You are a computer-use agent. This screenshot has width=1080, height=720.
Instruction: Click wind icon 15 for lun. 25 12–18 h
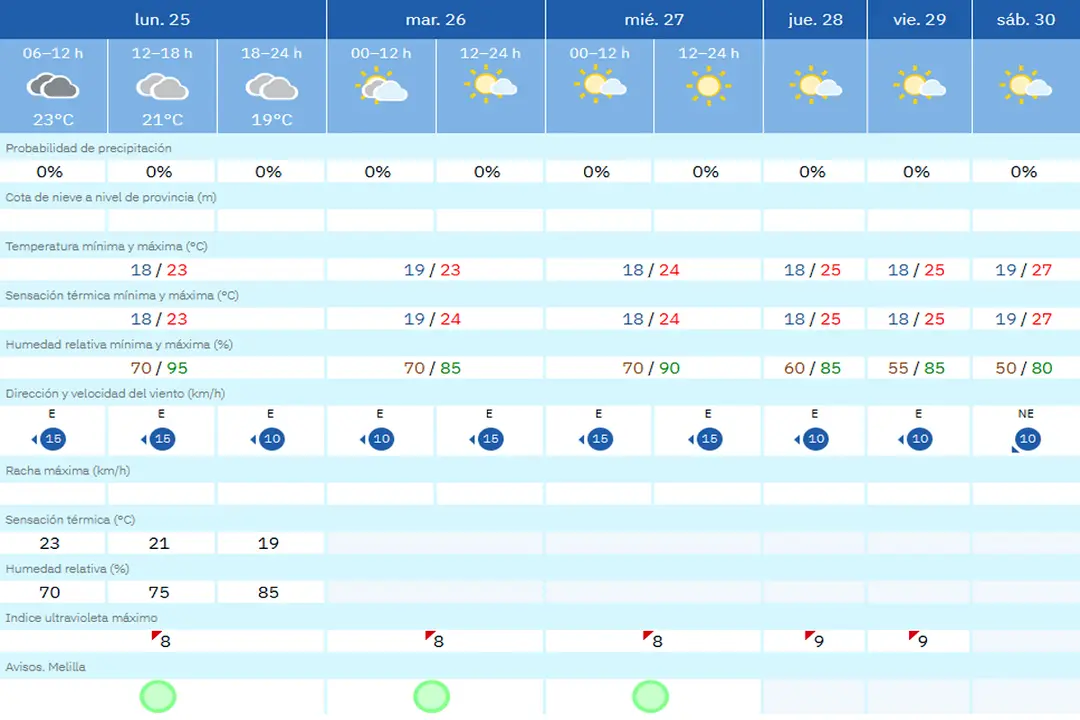[159, 439]
